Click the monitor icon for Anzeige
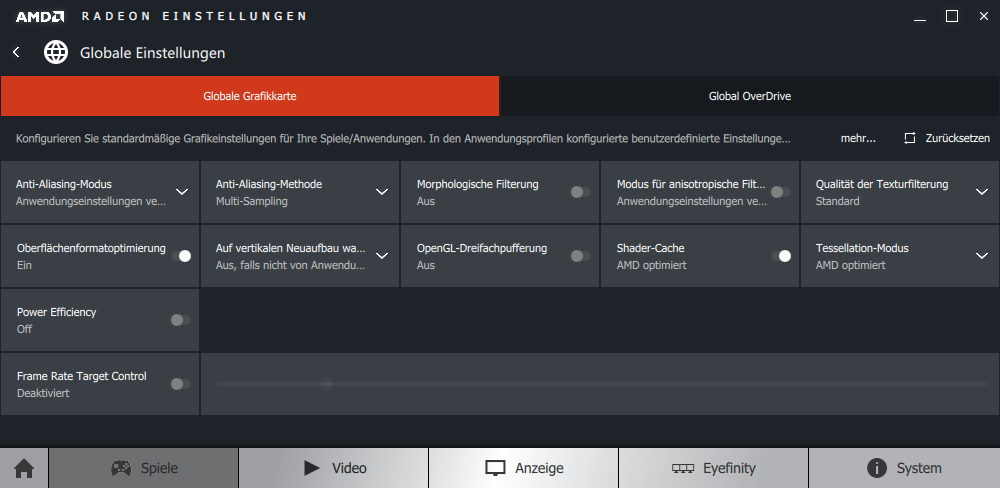1000x488 pixels. [x=496, y=468]
